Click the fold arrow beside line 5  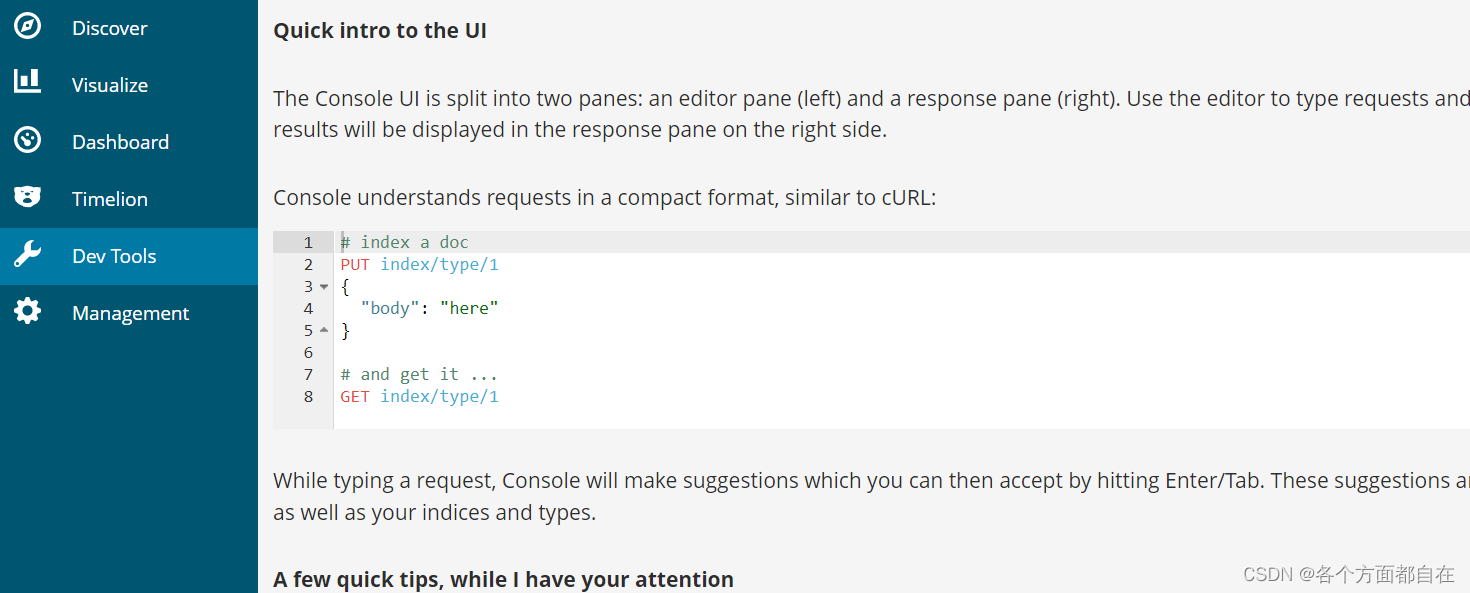324,330
